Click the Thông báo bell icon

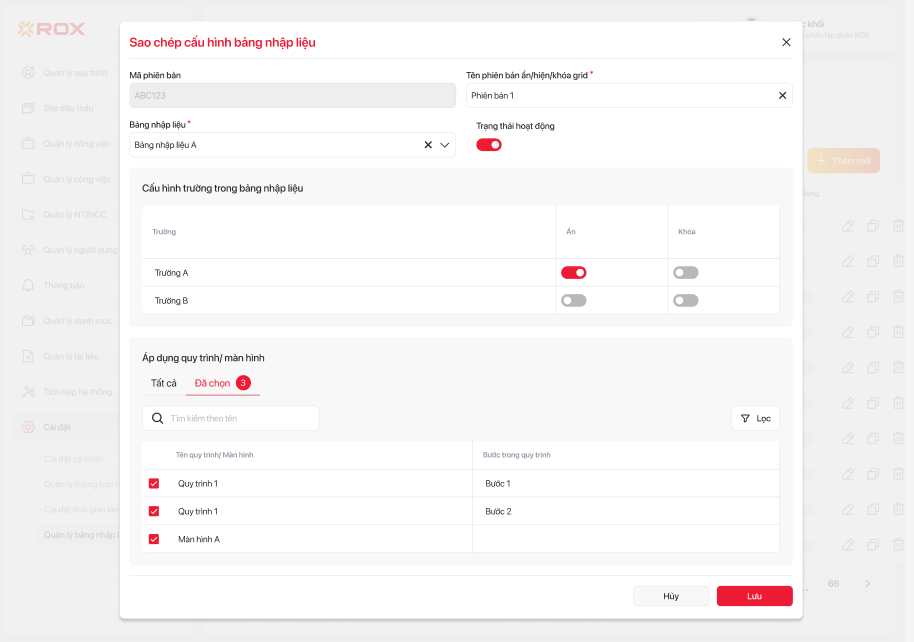click(x=28, y=285)
